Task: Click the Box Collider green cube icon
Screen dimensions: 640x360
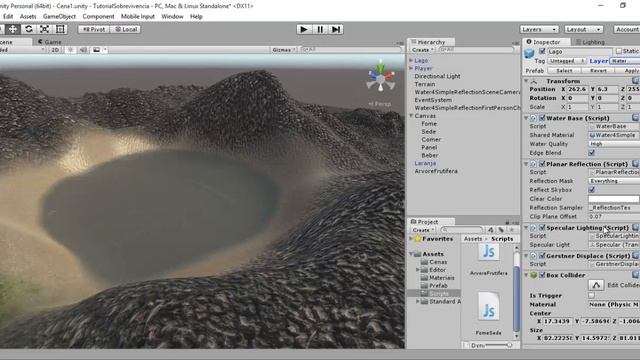Action: point(533,275)
